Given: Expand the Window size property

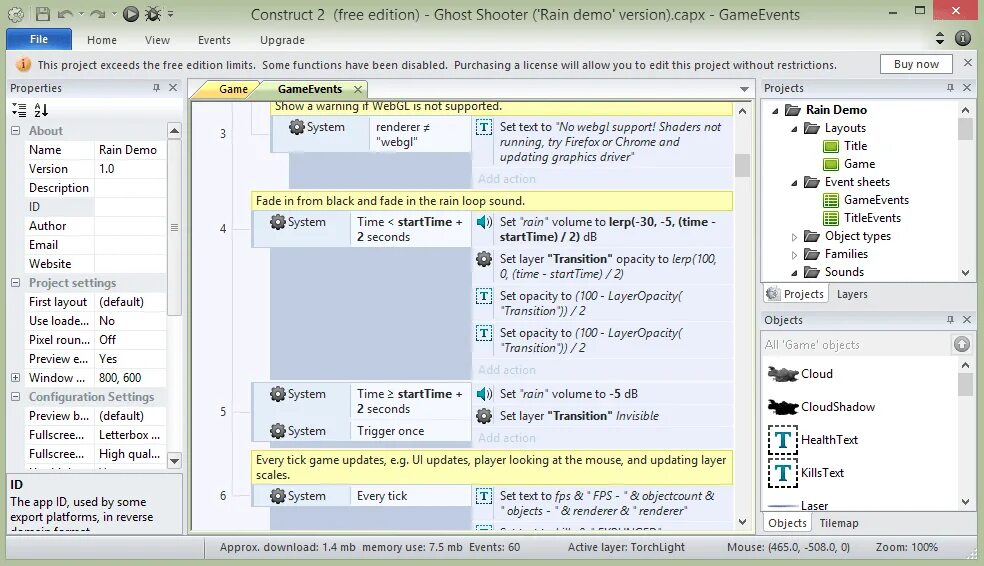Looking at the screenshot, I should point(16,377).
